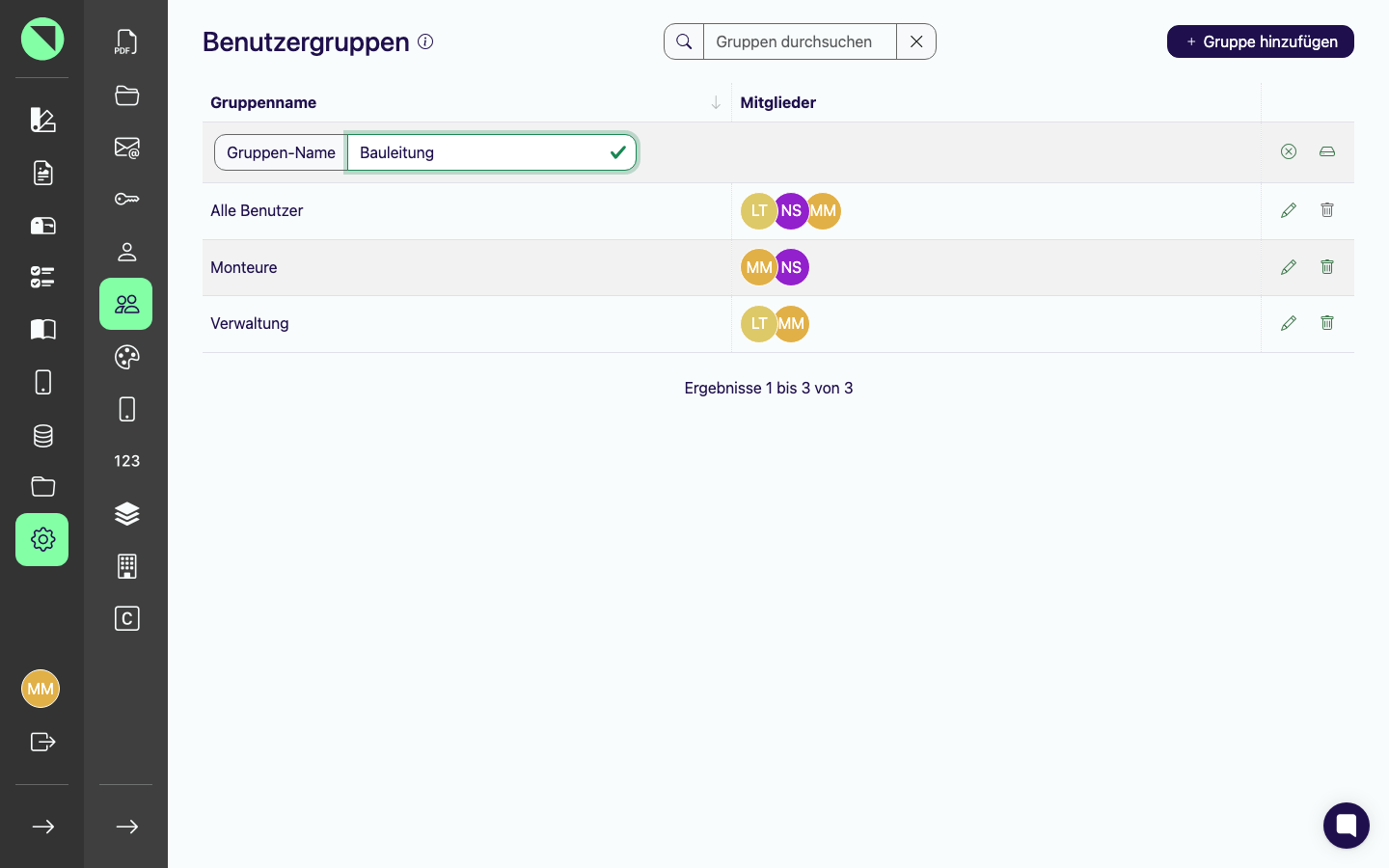1389x868 pixels.
Task: Open the email settings icon
Action: coord(126,148)
